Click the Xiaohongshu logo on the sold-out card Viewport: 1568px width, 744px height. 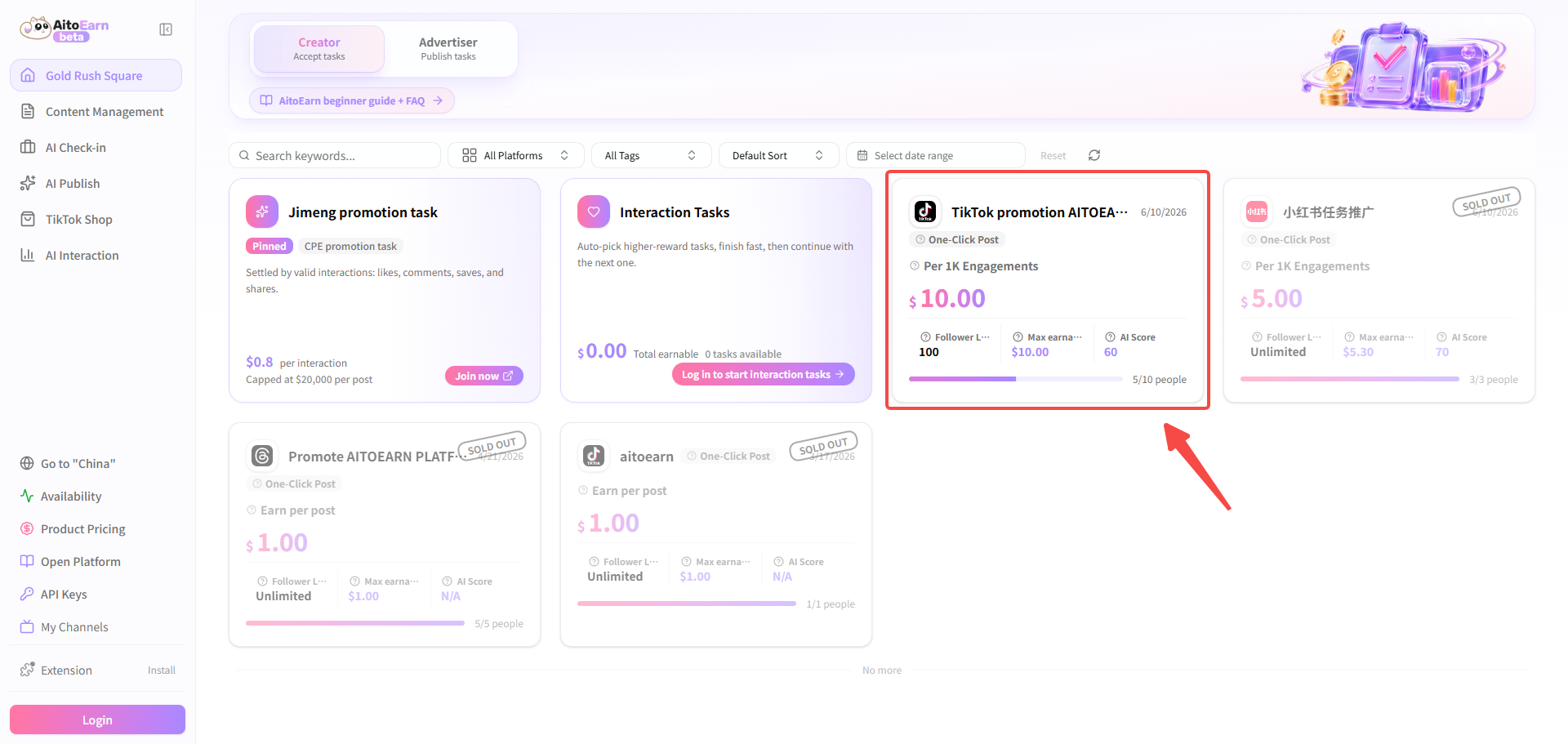[1257, 212]
